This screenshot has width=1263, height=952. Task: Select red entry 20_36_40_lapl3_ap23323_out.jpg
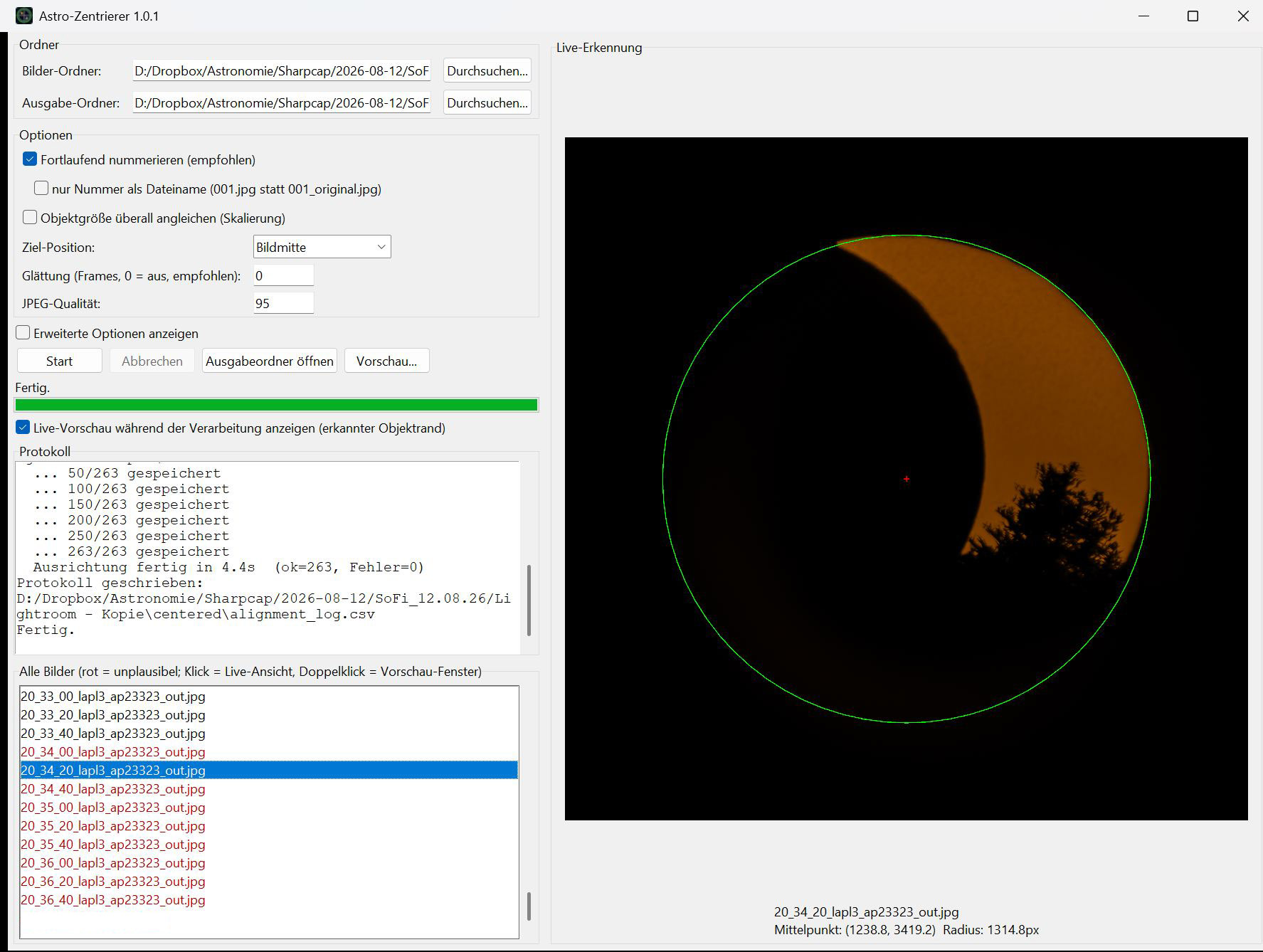[269, 899]
